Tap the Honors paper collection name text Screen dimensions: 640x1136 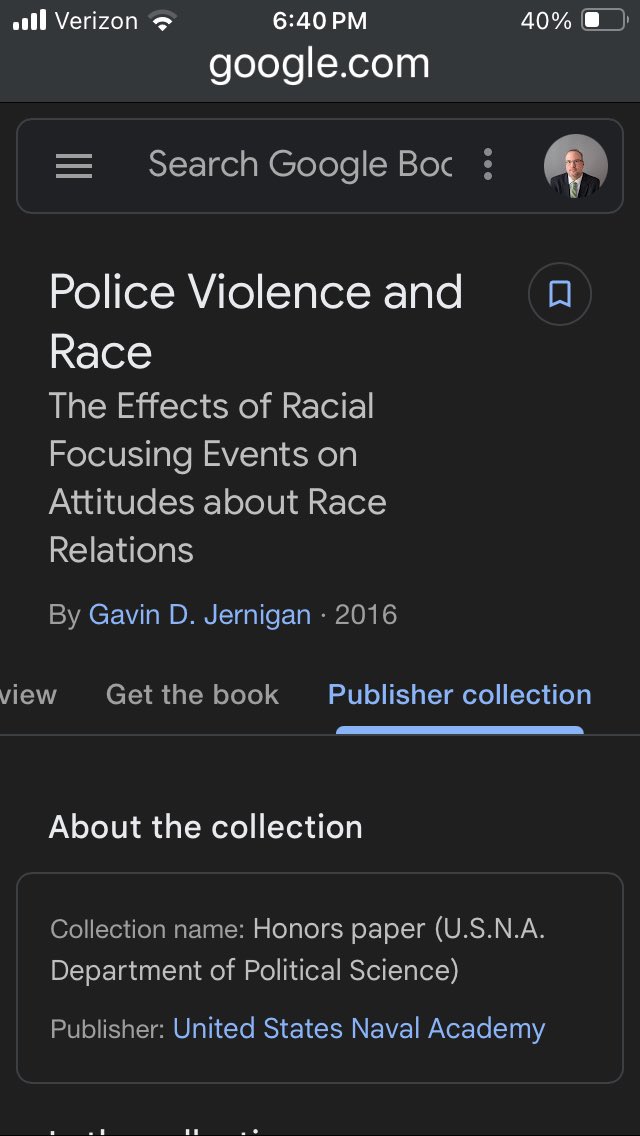pos(297,950)
